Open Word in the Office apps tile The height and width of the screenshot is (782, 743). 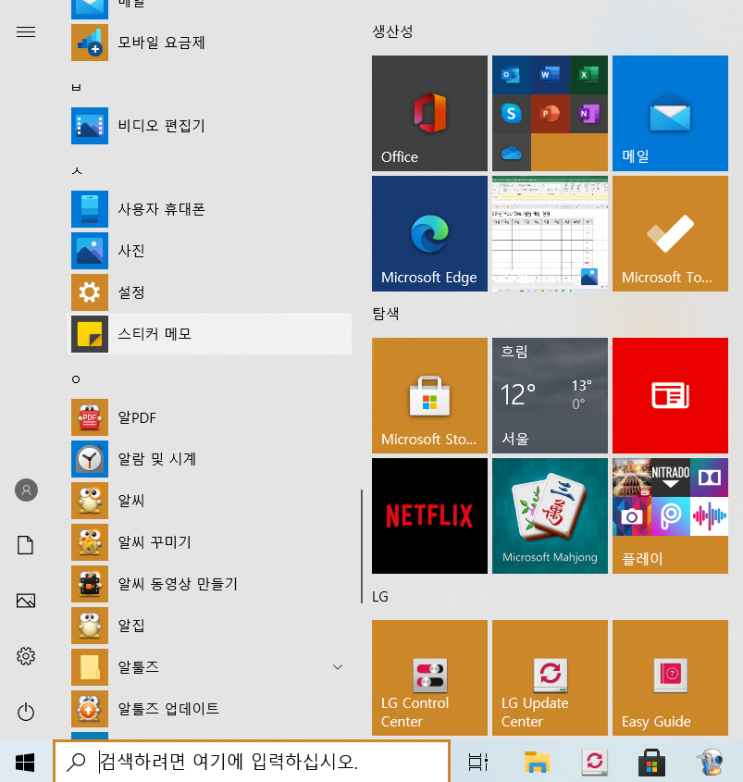coord(550,75)
